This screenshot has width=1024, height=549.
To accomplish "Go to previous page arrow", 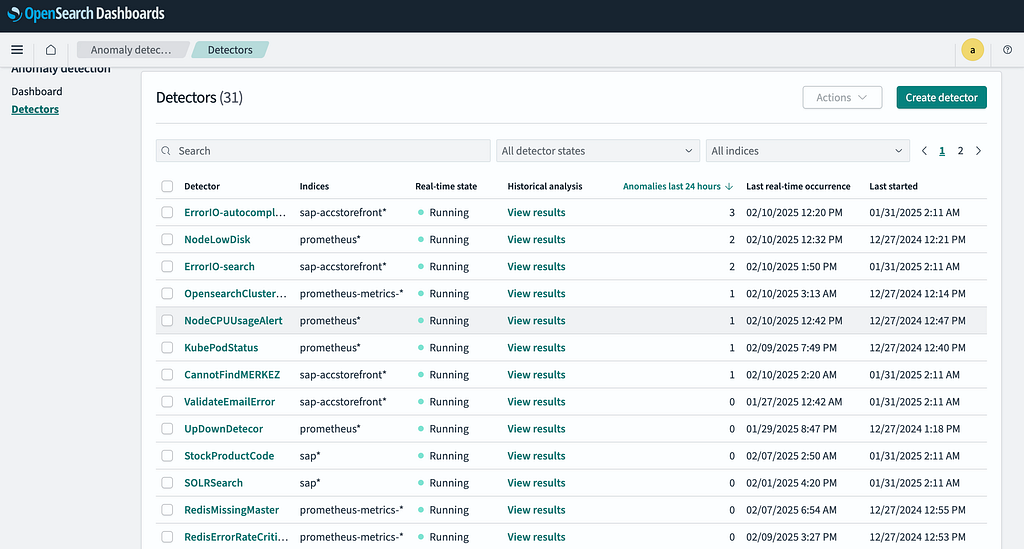I will (924, 151).
